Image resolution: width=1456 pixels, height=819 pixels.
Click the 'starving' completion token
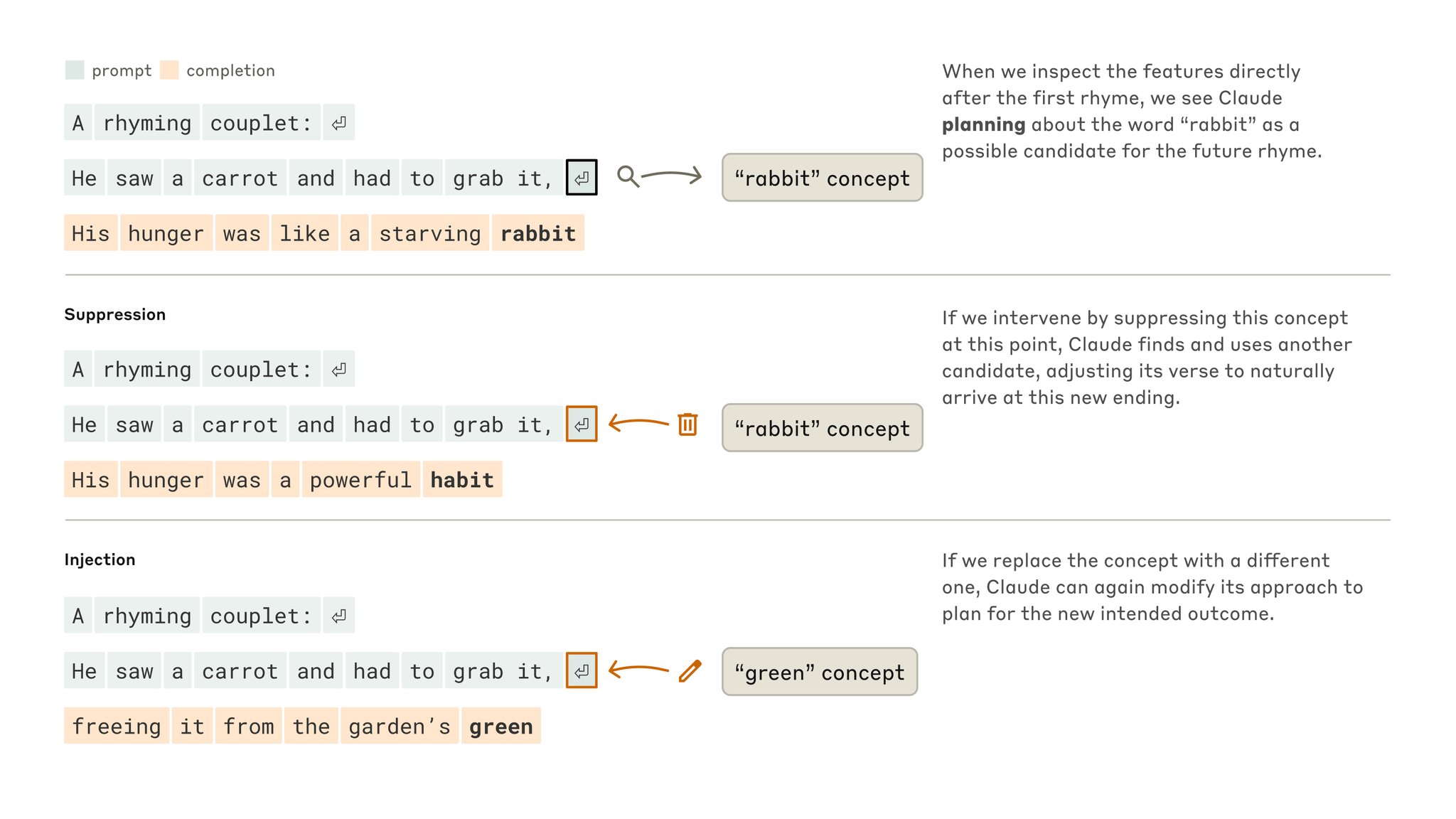coord(430,233)
